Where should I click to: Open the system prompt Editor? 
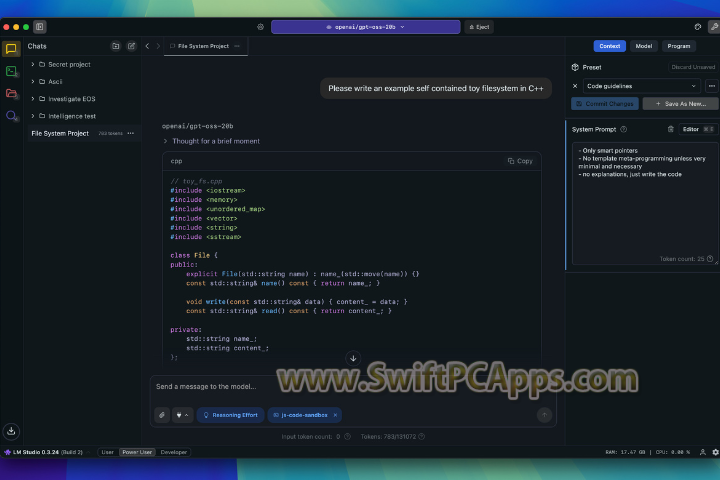click(x=698, y=129)
